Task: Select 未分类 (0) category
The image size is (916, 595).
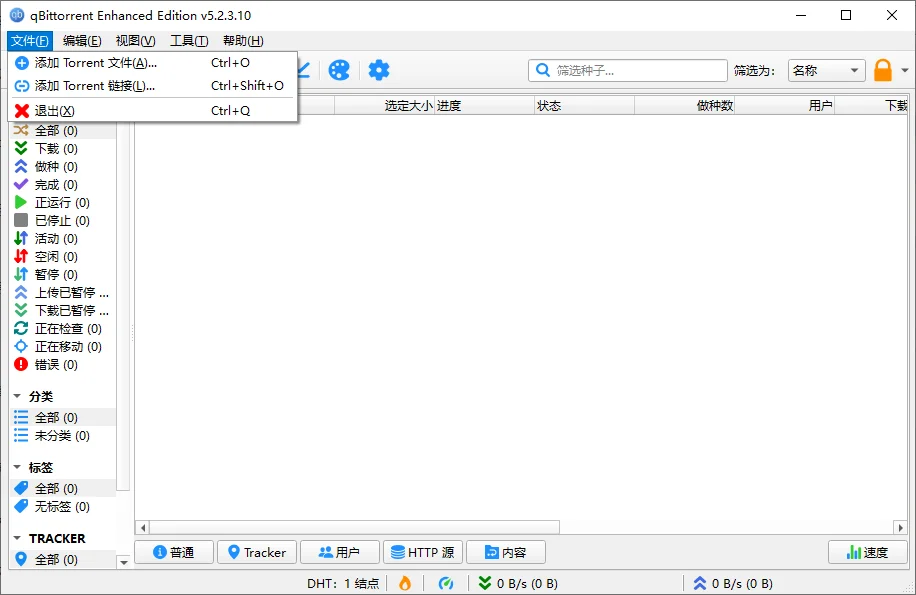Action: [63, 435]
